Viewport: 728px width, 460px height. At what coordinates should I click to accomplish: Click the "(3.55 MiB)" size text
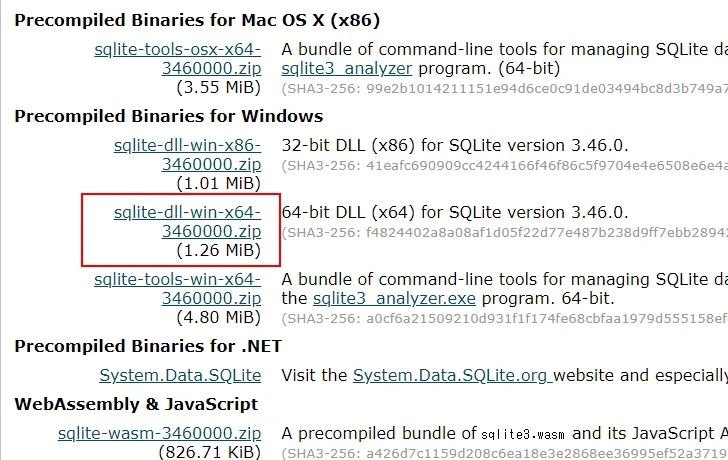[218, 88]
